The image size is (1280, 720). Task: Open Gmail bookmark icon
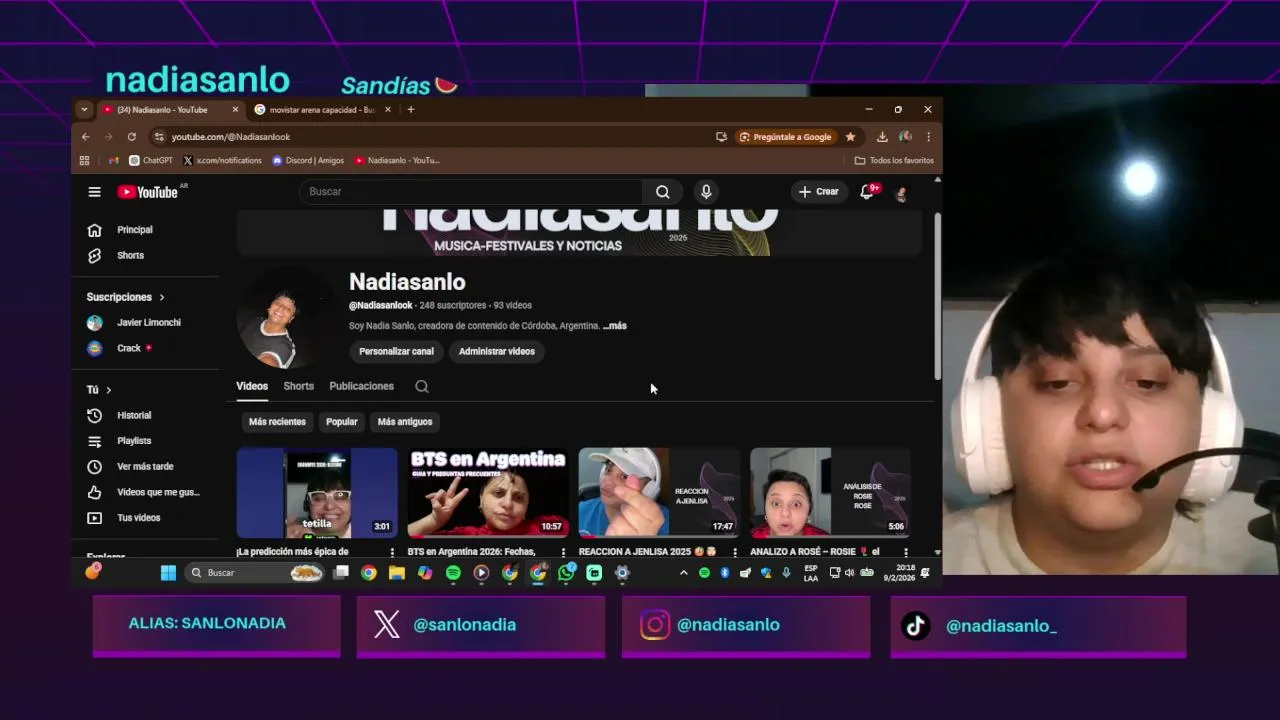(113, 160)
